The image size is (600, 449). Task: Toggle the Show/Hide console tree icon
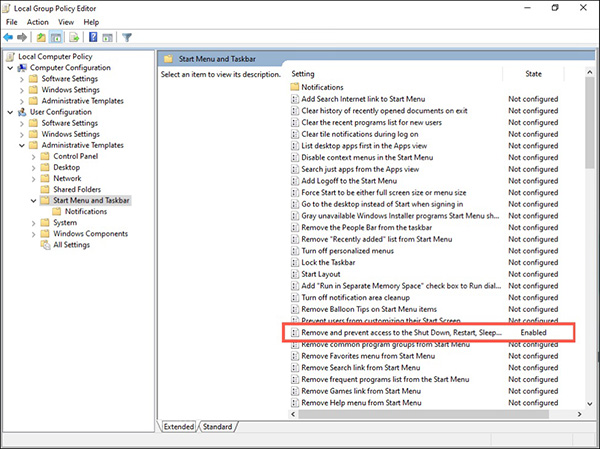pyautogui.click(x=56, y=37)
